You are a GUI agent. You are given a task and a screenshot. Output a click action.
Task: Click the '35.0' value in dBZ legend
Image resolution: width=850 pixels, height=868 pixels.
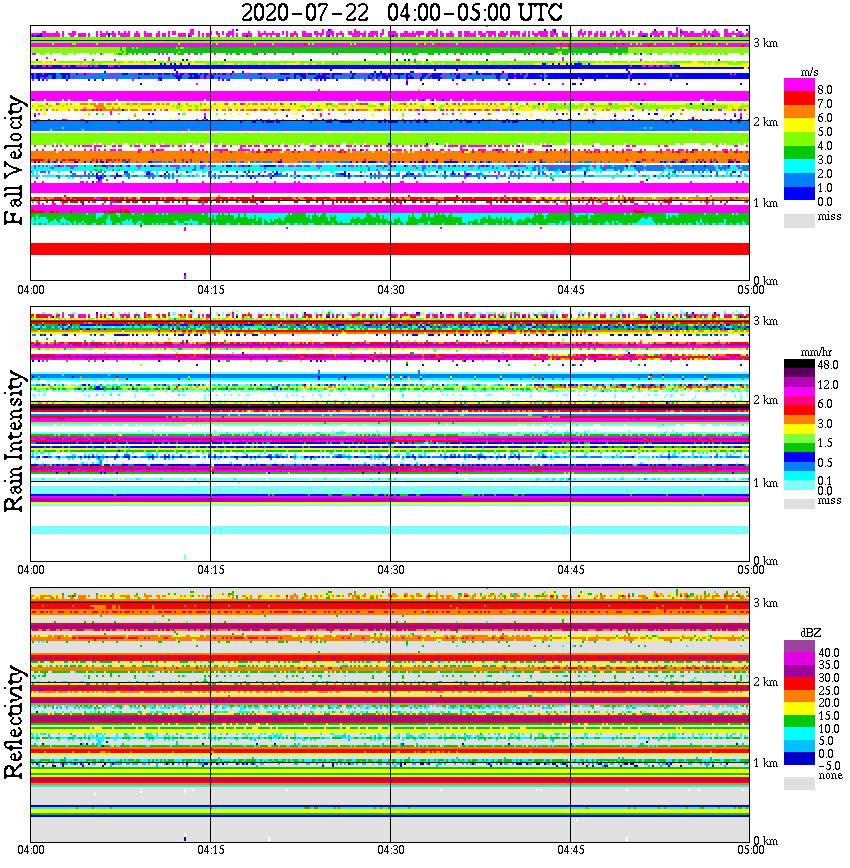(829, 665)
